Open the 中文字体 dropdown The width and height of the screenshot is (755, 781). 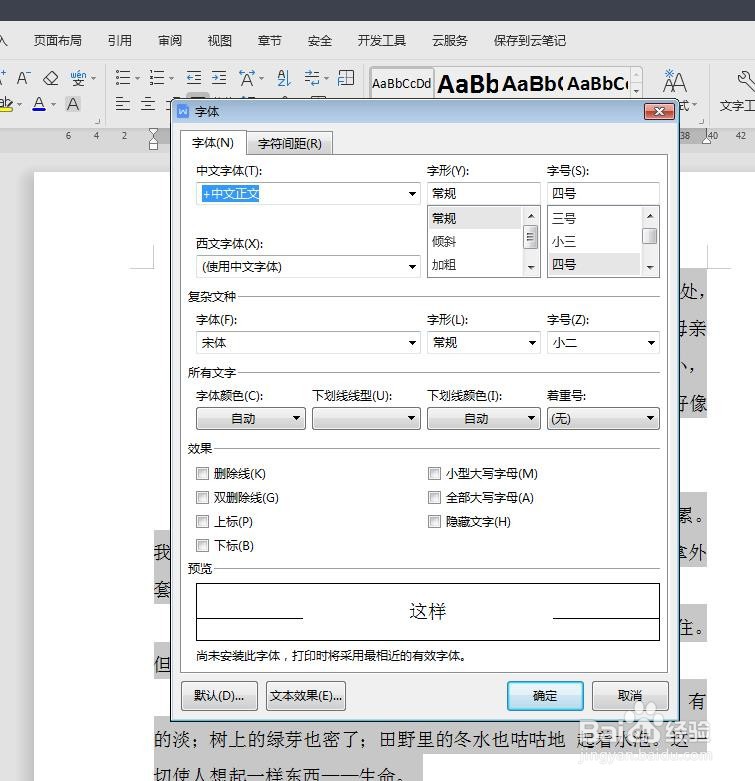tap(412, 194)
